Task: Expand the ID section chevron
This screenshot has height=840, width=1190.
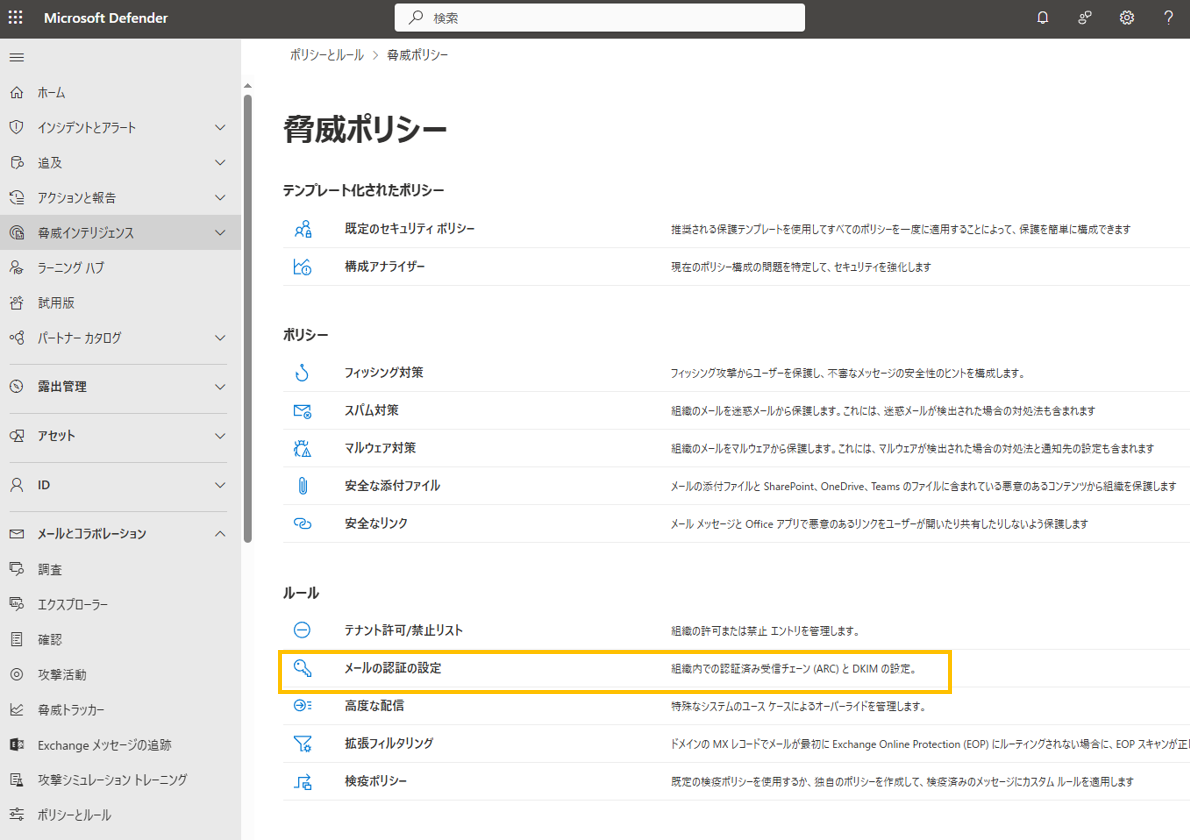Action: 220,485
